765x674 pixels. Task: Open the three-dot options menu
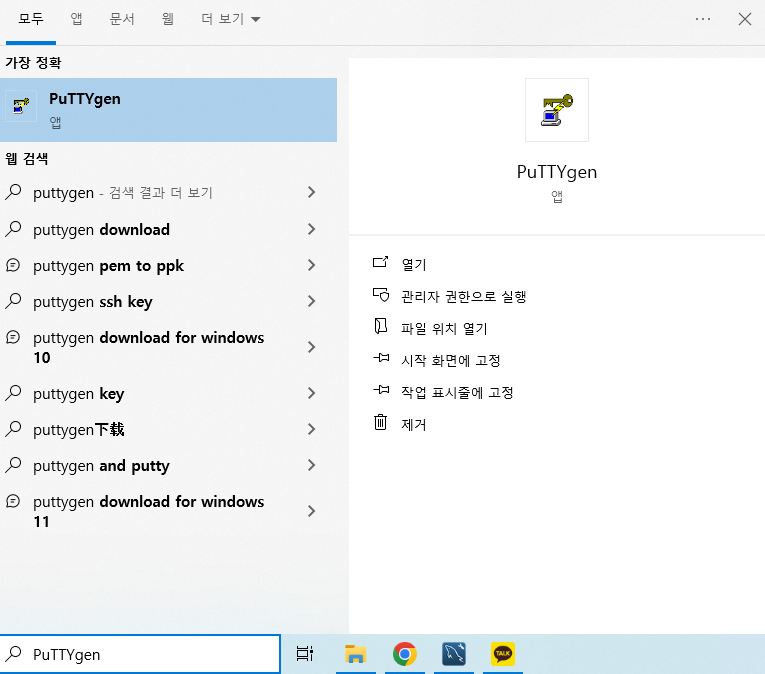703,19
